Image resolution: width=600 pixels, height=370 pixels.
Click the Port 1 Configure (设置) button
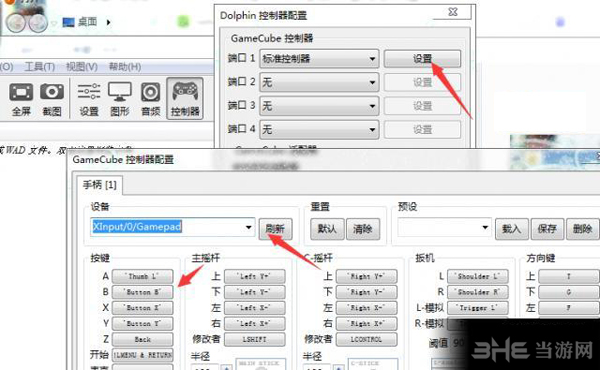tap(422, 59)
